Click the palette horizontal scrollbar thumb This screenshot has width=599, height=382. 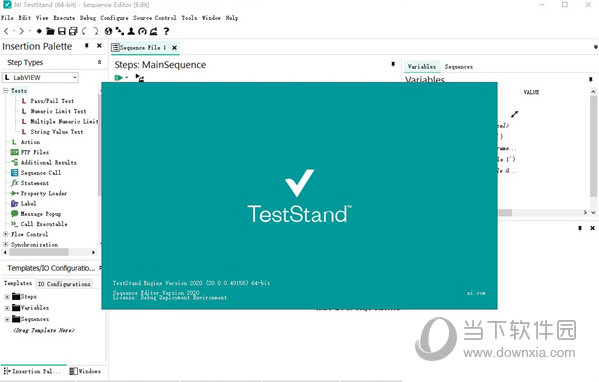coord(39,252)
